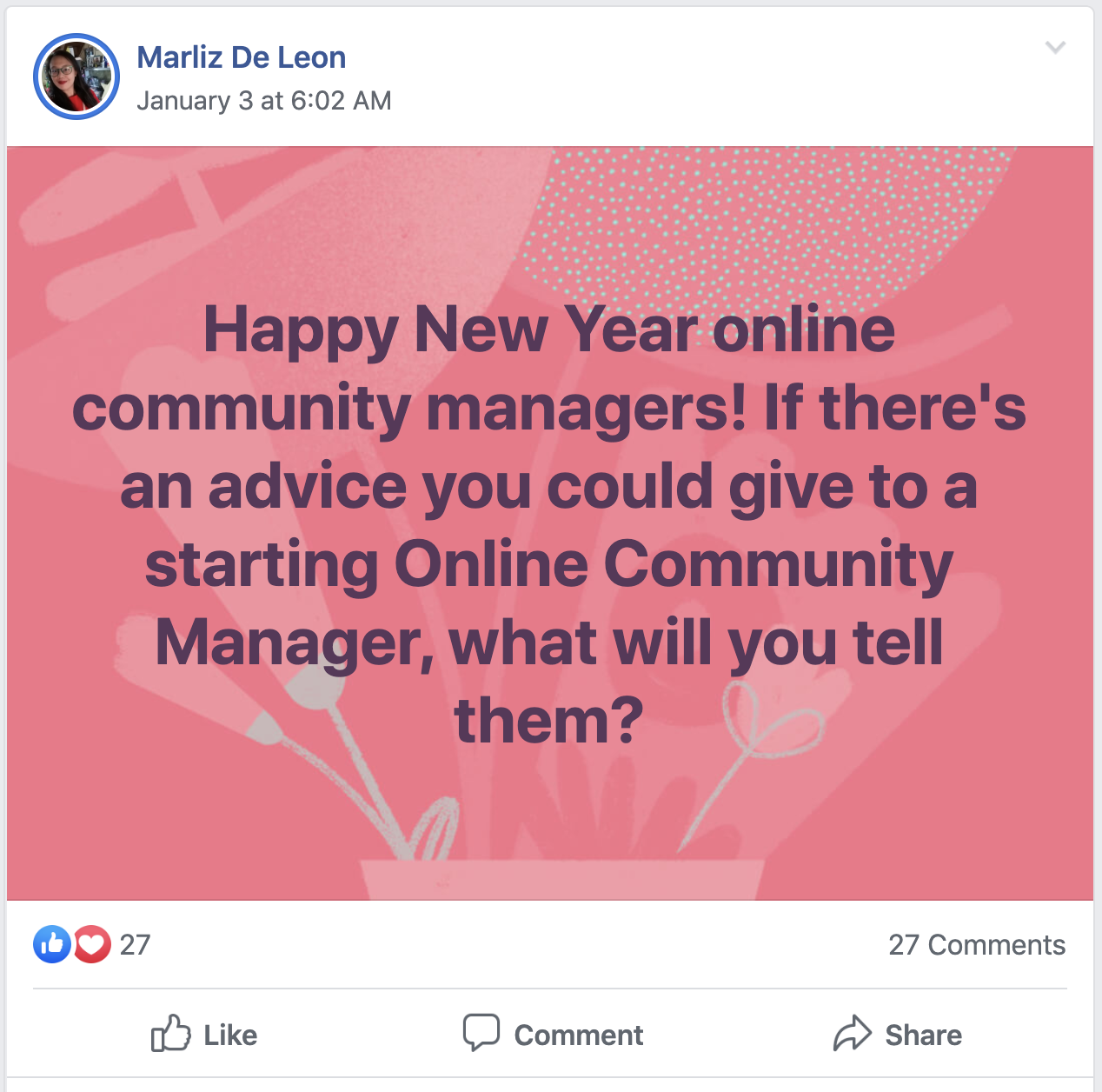View the 27 Comments thread
The width and height of the screenshot is (1102, 1092).
[977, 945]
